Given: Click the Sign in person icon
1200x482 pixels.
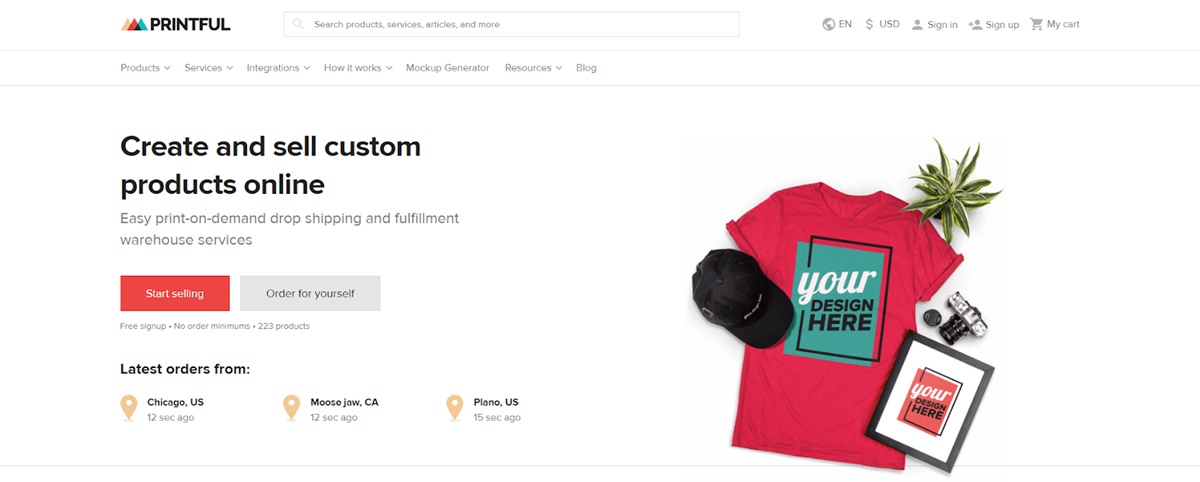Looking at the screenshot, I should pos(917,25).
